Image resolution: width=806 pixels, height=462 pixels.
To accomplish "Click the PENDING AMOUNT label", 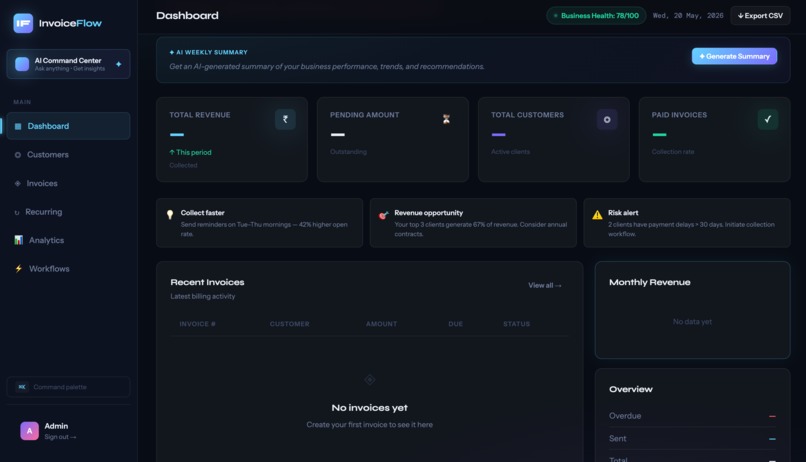I will tap(364, 115).
